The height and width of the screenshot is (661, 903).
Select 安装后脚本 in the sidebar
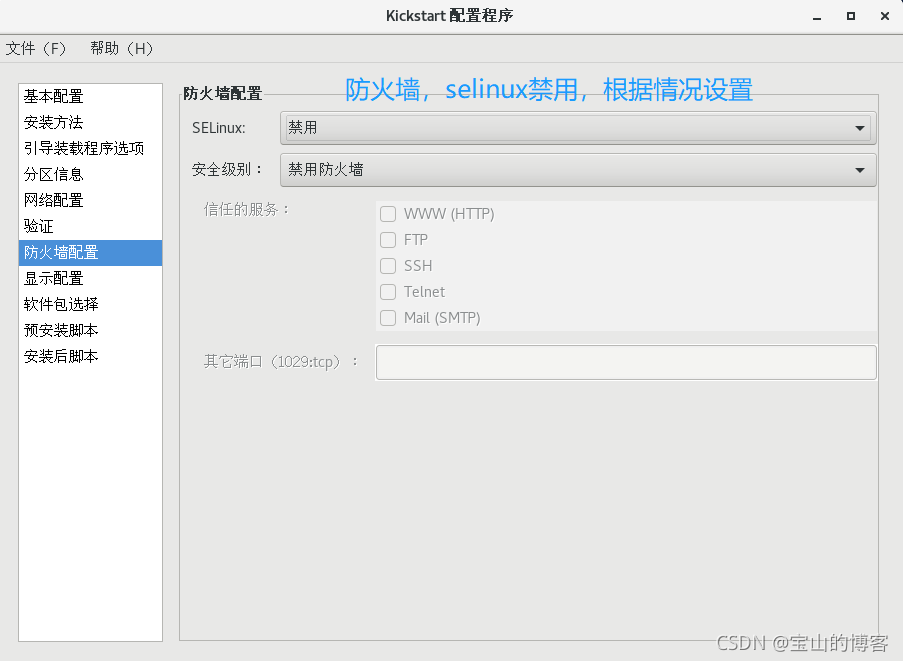pyautogui.click(x=61, y=356)
